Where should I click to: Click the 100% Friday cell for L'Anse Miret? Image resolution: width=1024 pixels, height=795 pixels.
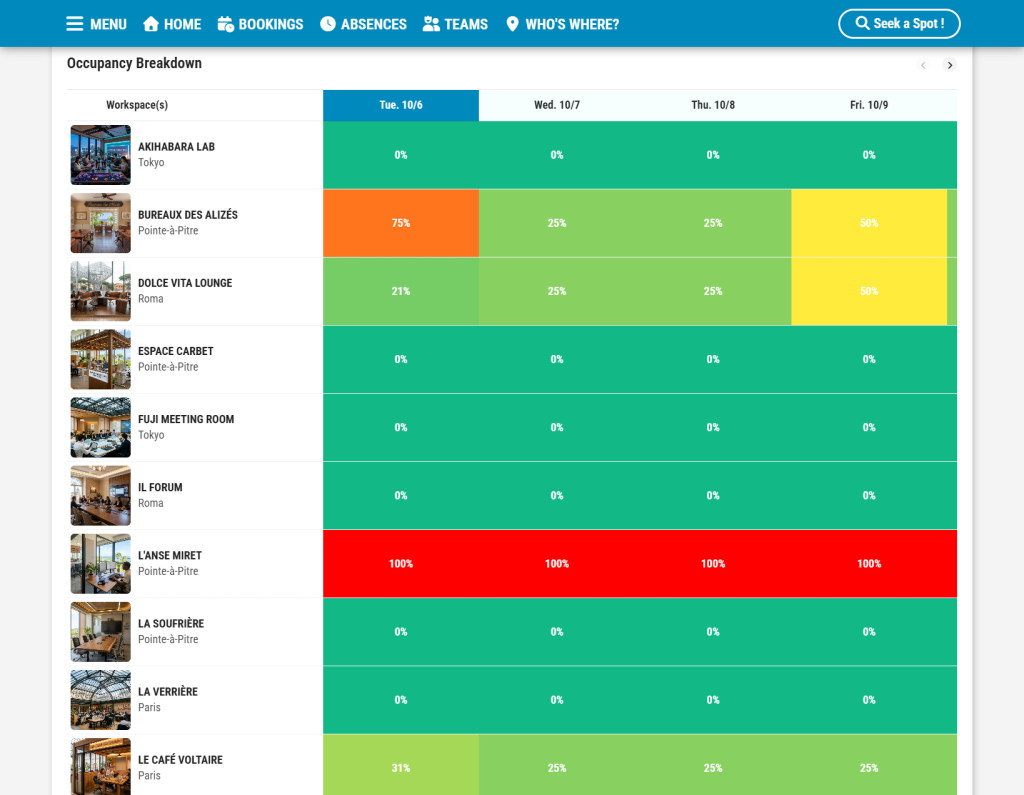869,564
